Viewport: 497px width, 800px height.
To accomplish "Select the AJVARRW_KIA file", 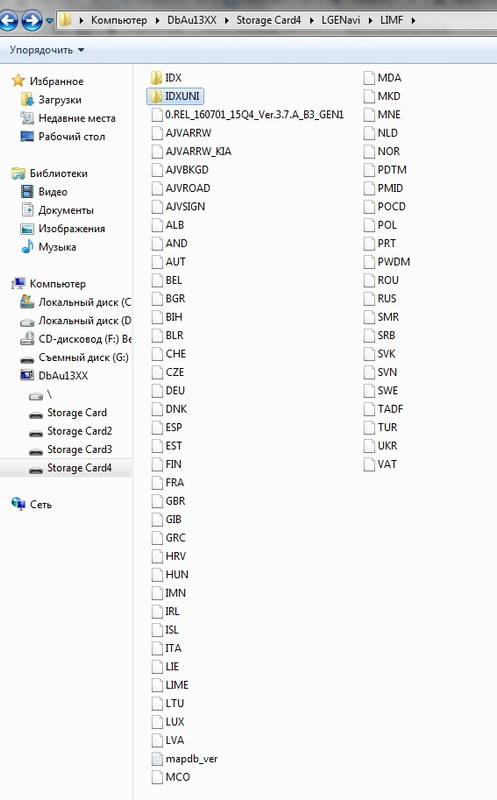I will (x=198, y=151).
